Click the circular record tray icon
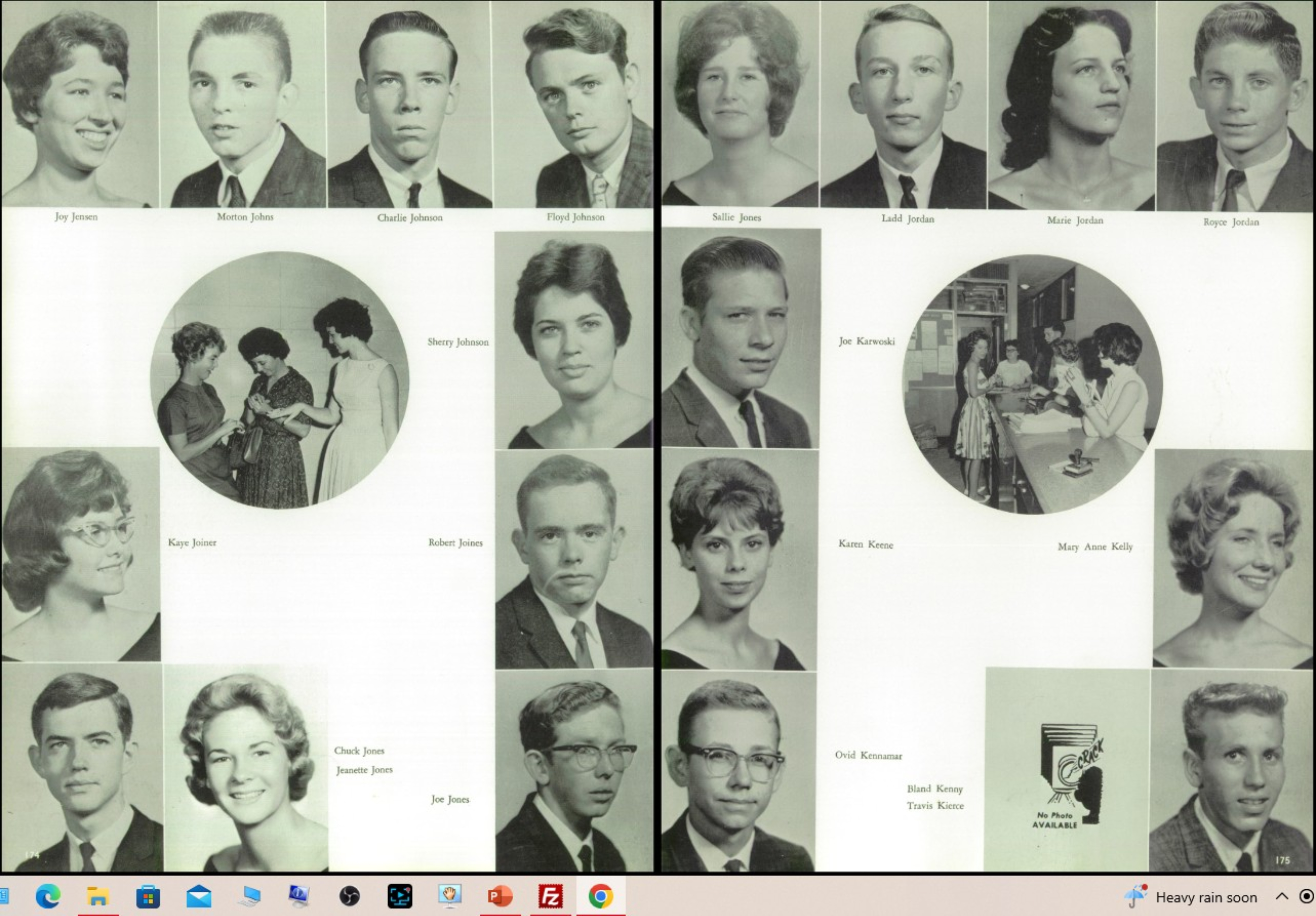 tap(1306, 897)
